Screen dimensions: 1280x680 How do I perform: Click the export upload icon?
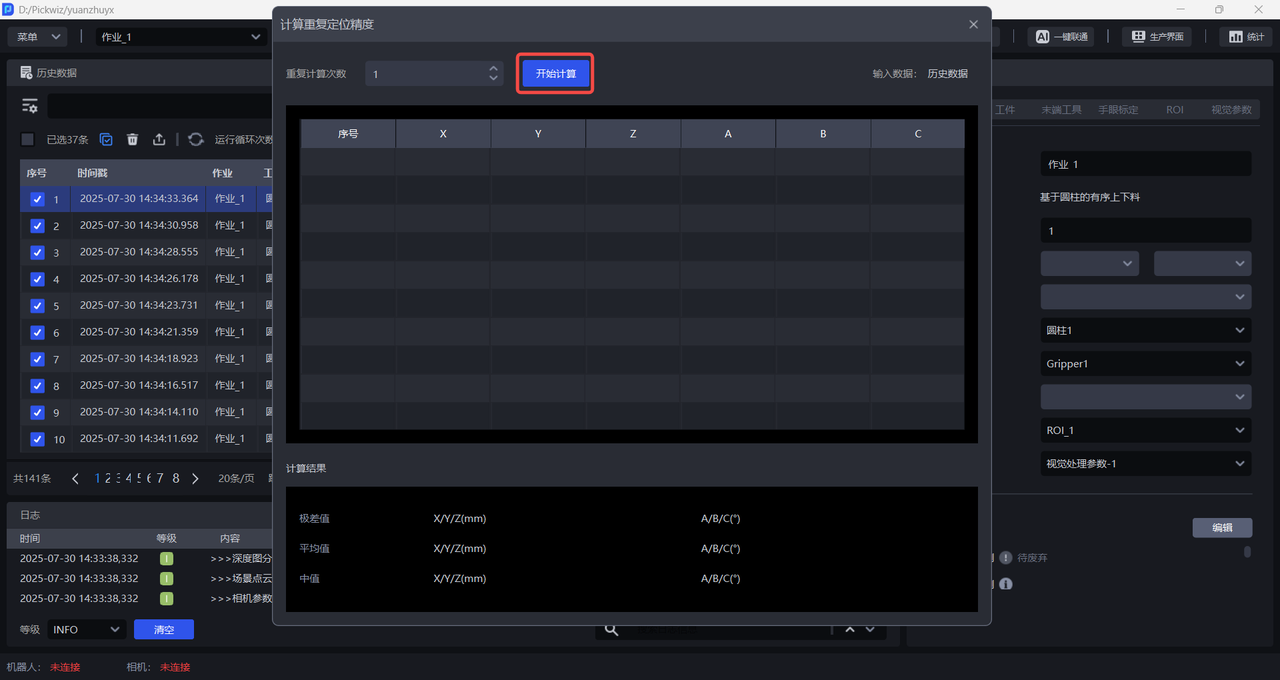click(159, 140)
